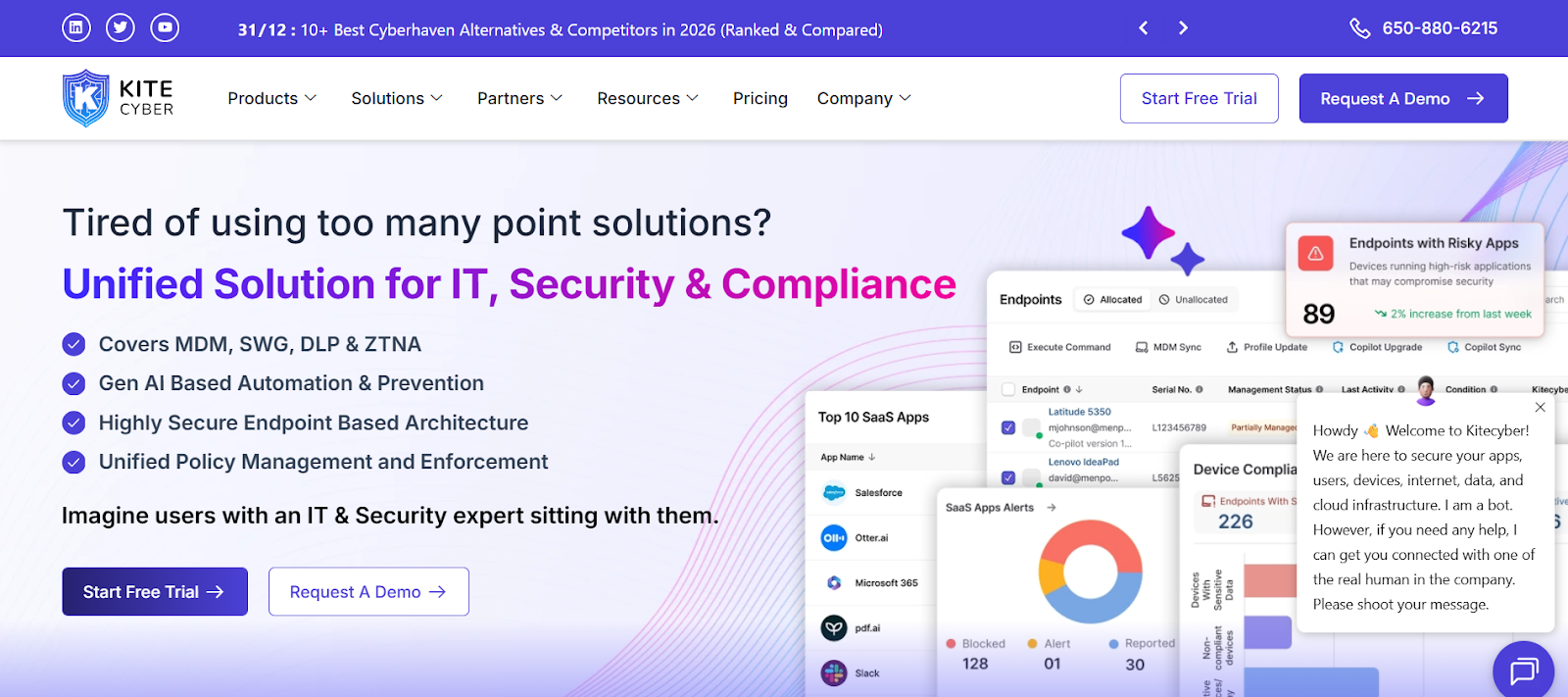Go to the previous announcement arrow
Image resolution: width=1568 pixels, height=697 pixels.
(1143, 28)
